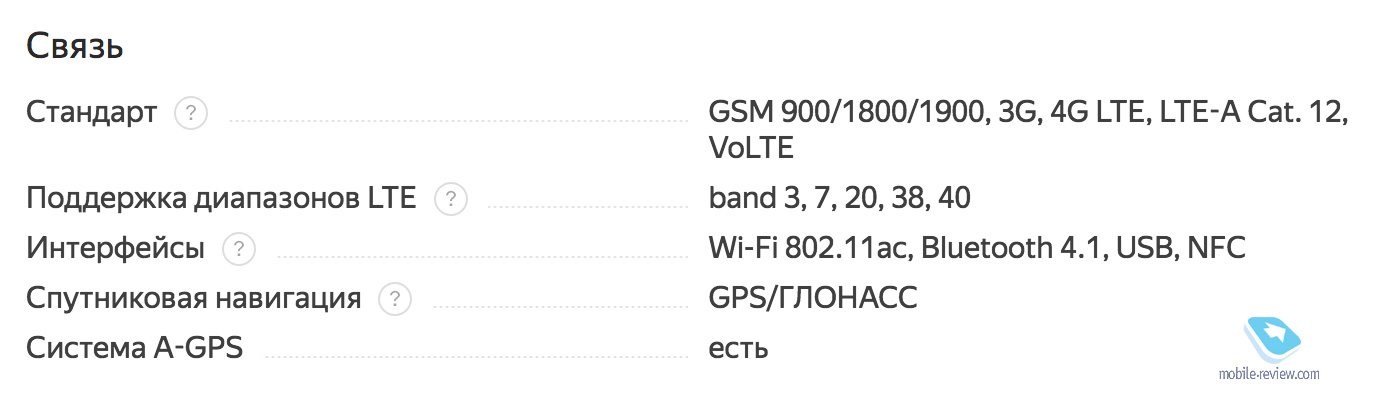Click the Спутниковая навигация label
Image resolution: width=1396 pixels, height=412 pixels.
tap(193, 298)
